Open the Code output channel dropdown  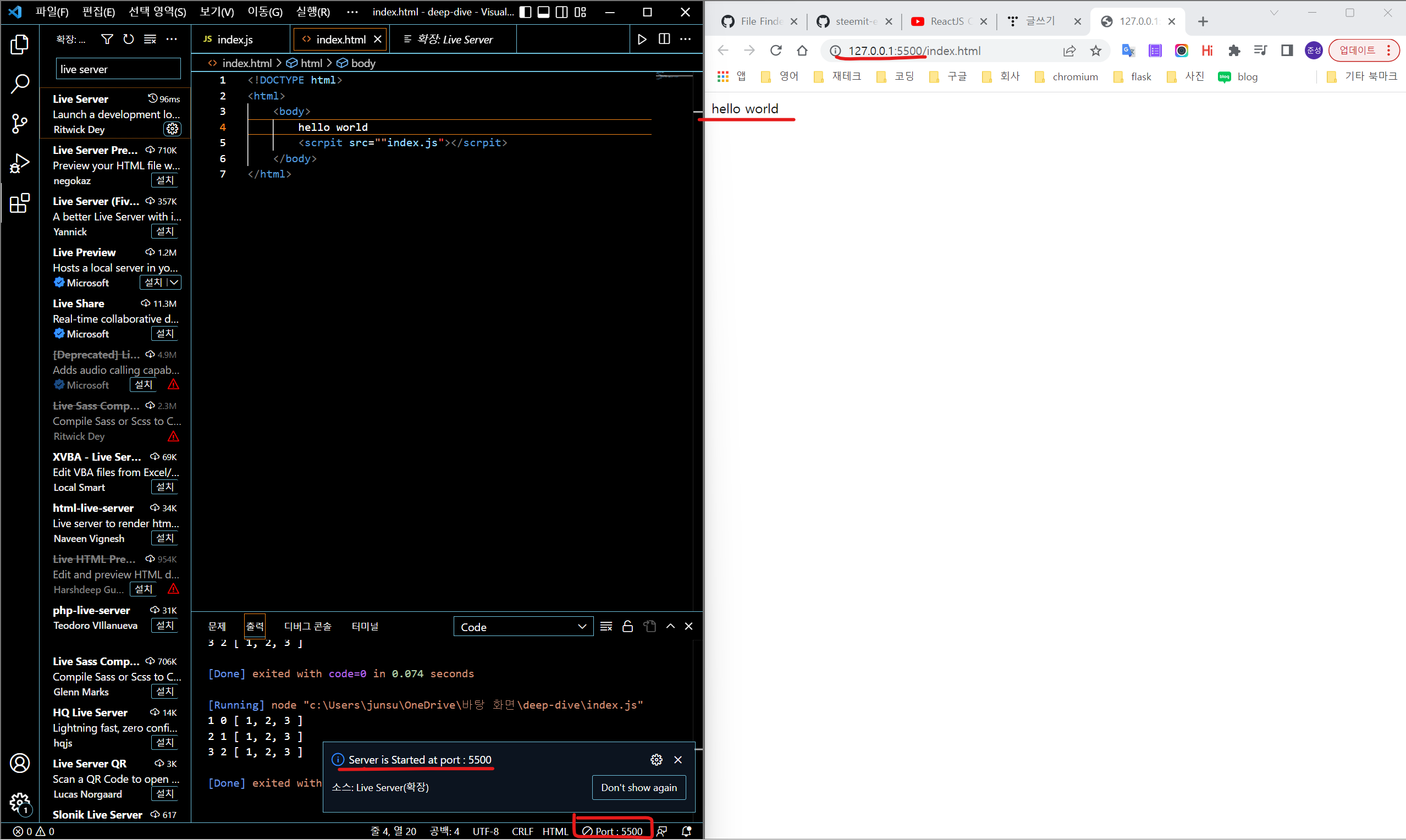(523, 627)
